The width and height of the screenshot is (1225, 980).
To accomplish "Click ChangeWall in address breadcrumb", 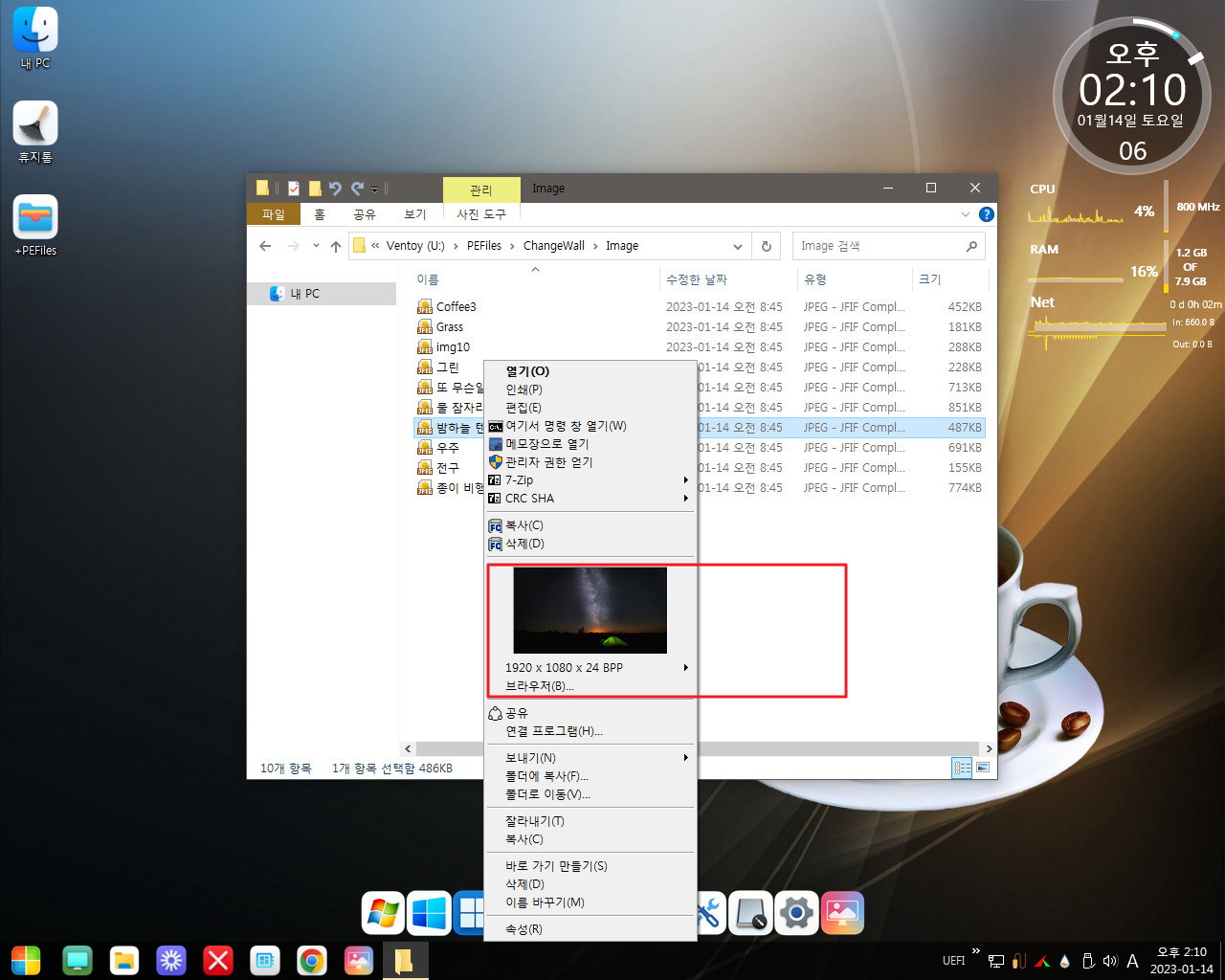I will coord(554,246).
